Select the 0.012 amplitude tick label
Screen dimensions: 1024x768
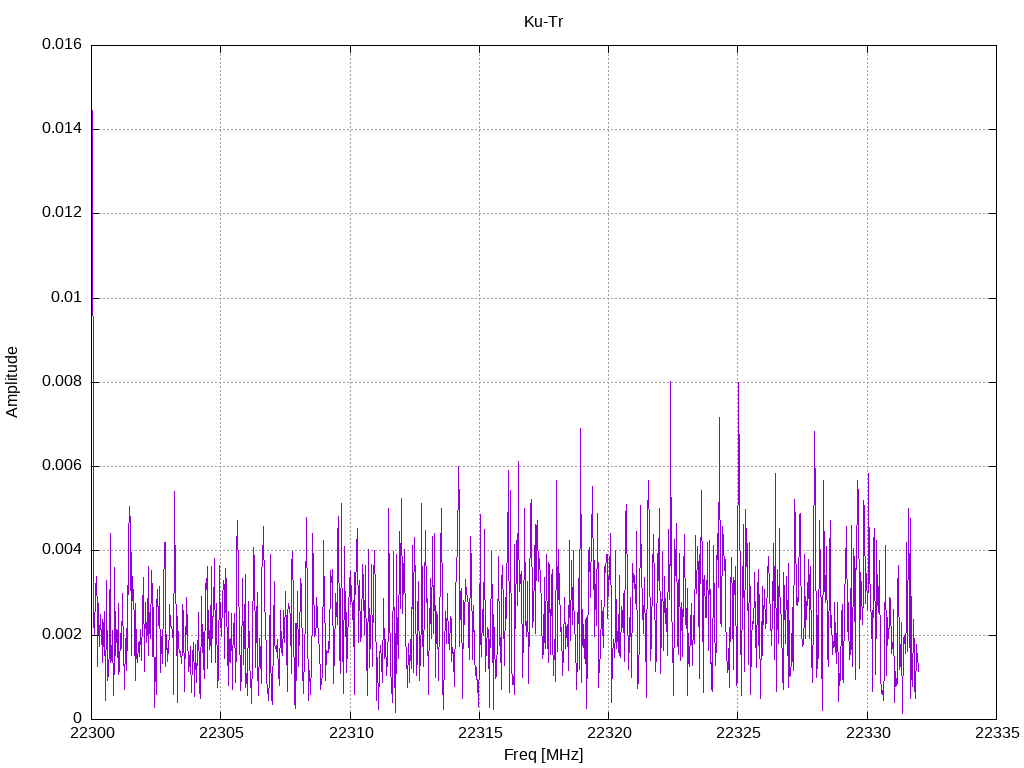(x=61, y=213)
